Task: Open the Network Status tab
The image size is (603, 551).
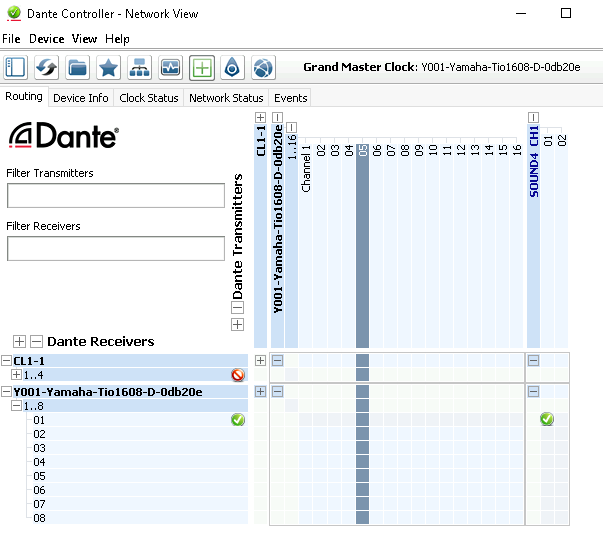Action: [x=226, y=98]
